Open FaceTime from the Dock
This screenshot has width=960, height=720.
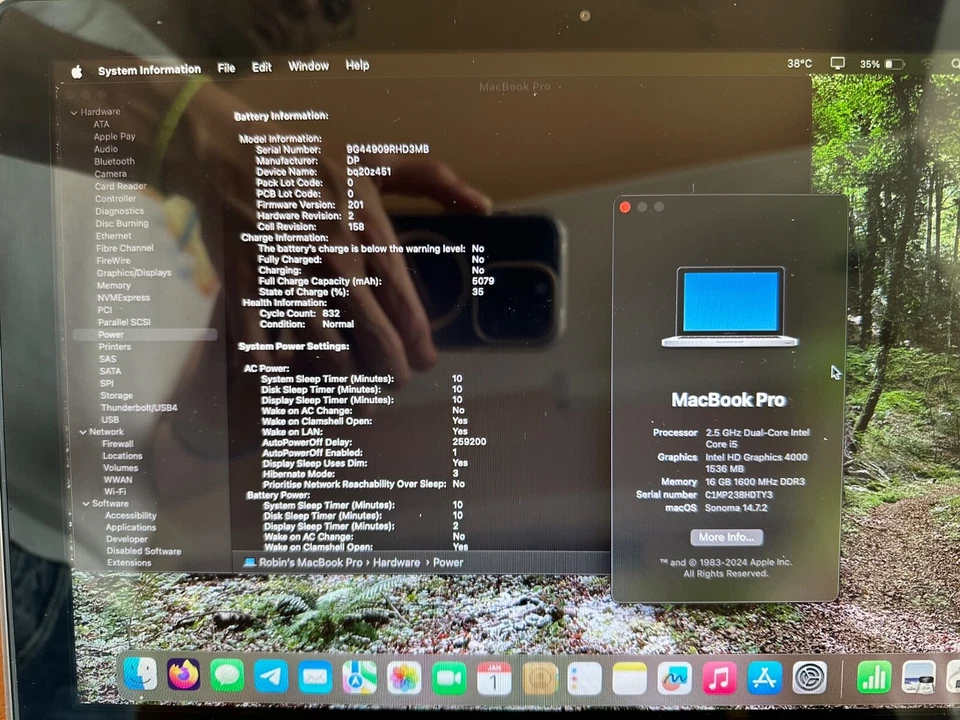point(449,678)
